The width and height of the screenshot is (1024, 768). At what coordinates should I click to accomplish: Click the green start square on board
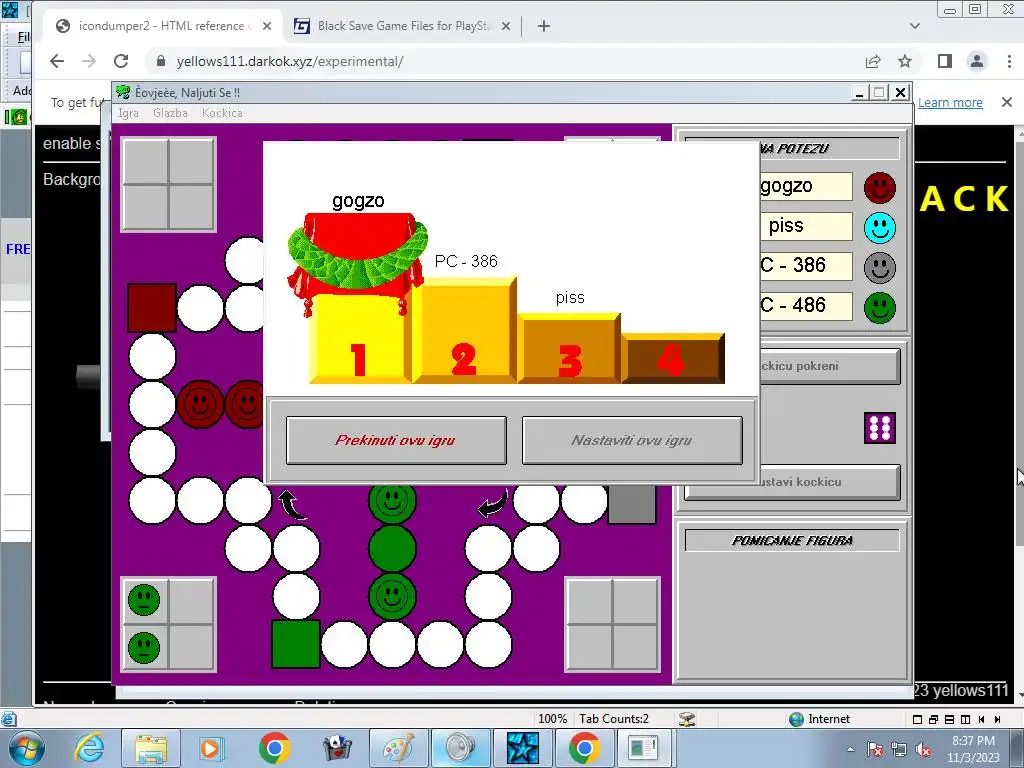pos(296,644)
